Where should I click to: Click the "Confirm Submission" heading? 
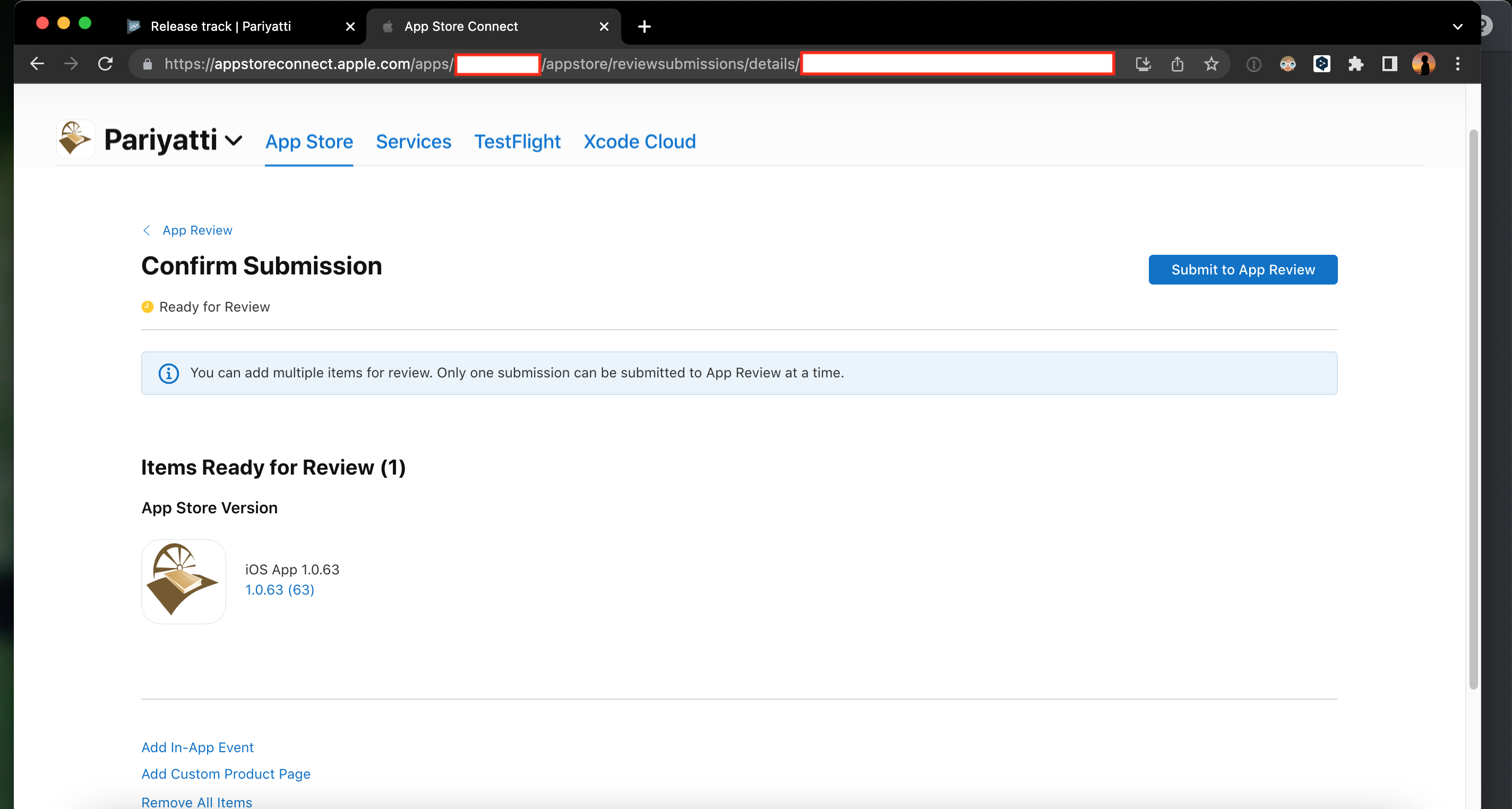point(262,266)
